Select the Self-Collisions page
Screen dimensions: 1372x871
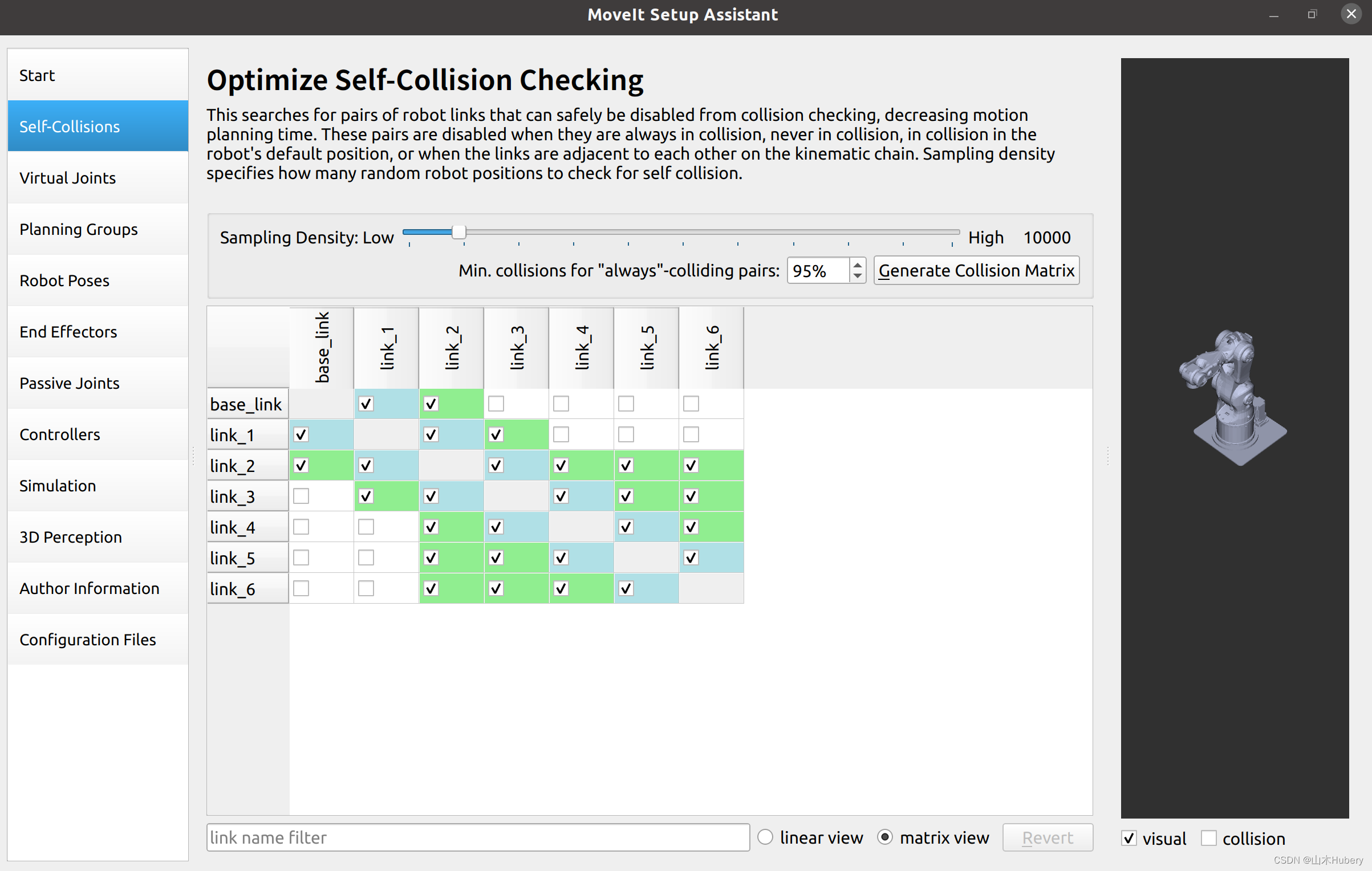point(98,126)
